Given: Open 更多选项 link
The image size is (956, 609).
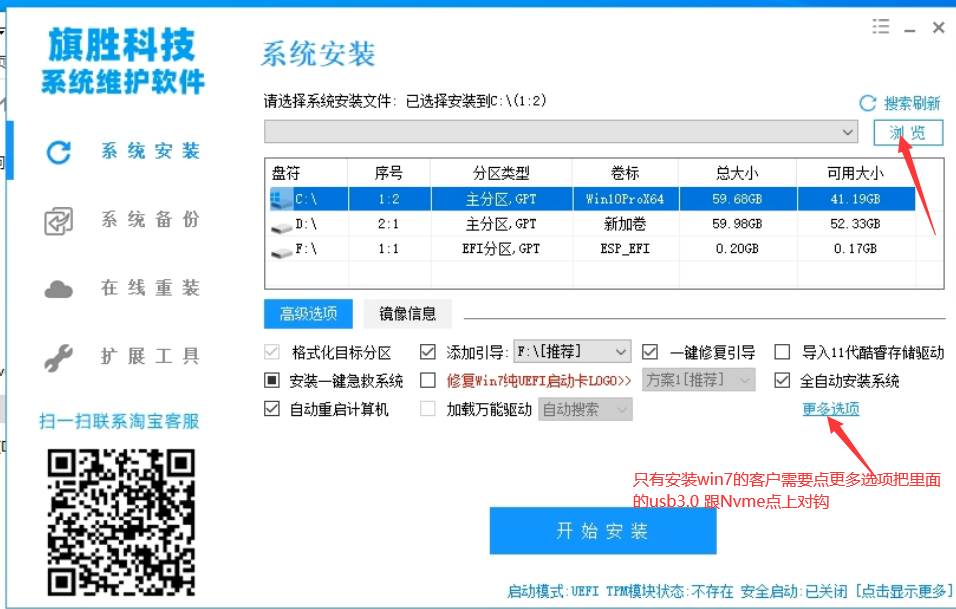Looking at the screenshot, I should (830, 409).
